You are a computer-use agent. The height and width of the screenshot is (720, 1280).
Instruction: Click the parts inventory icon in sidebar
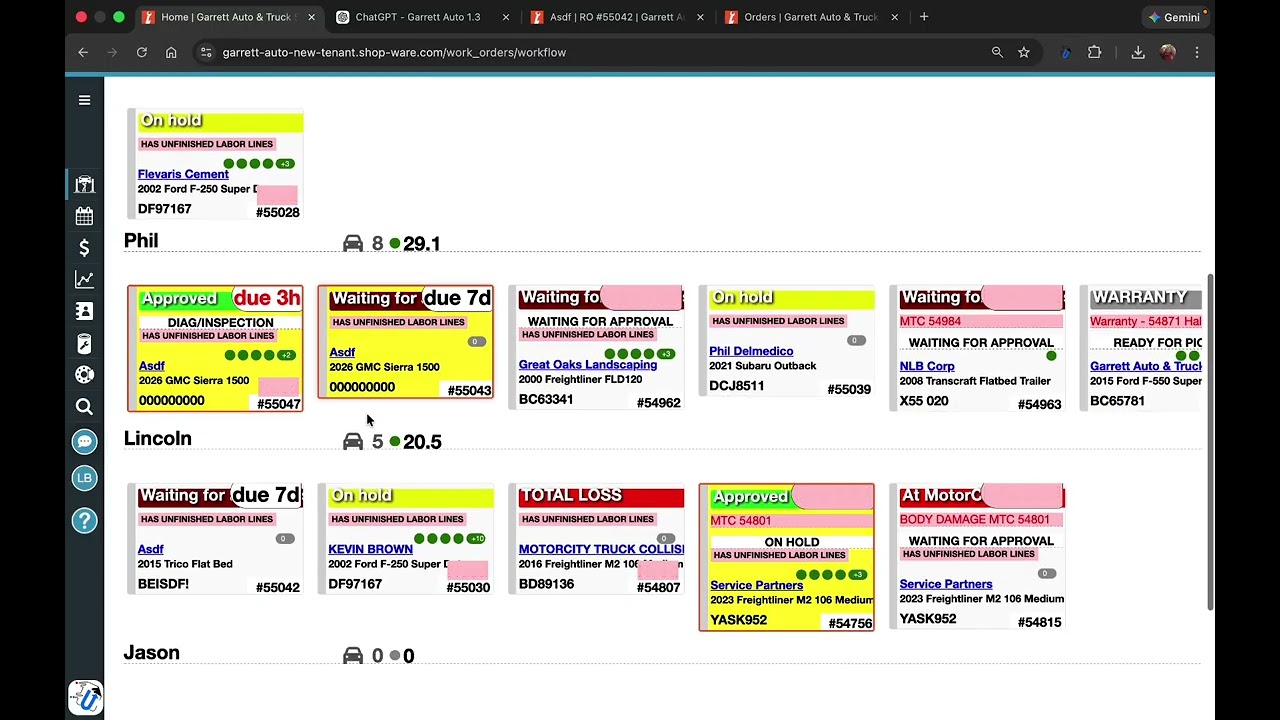(x=84, y=343)
